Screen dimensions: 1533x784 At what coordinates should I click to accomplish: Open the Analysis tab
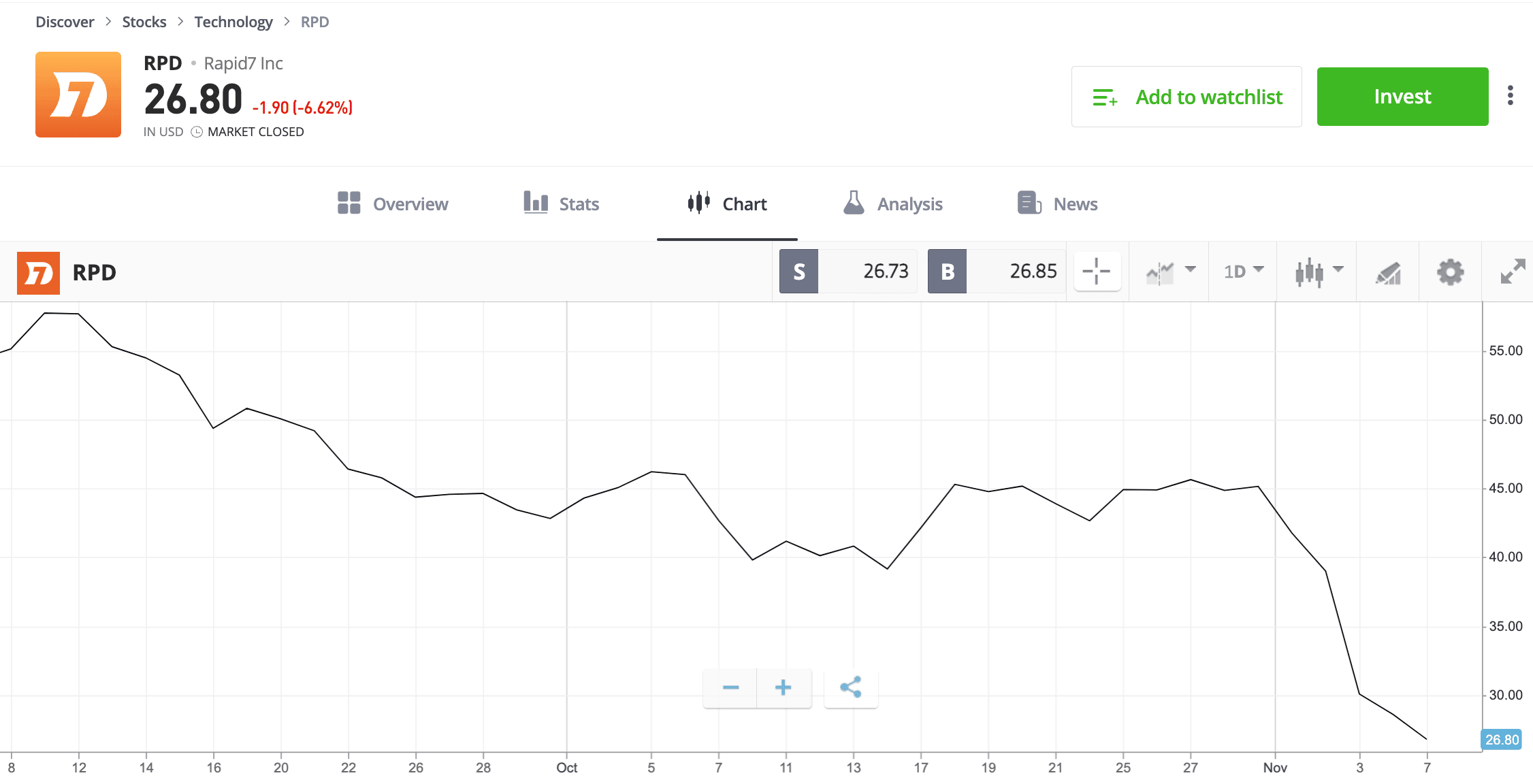click(x=892, y=203)
